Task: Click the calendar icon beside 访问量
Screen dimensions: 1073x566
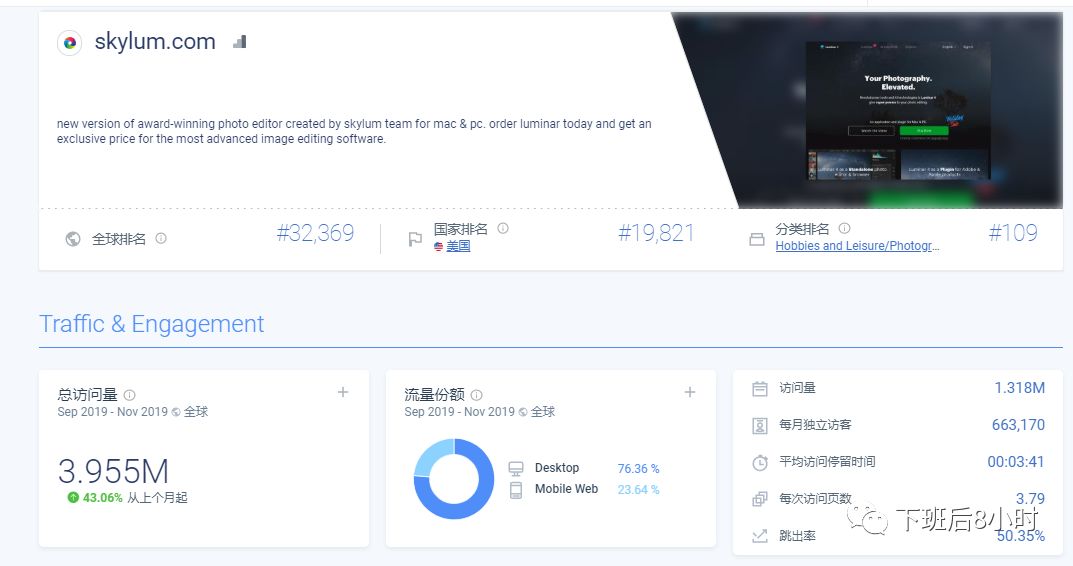Action: point(760,389)
